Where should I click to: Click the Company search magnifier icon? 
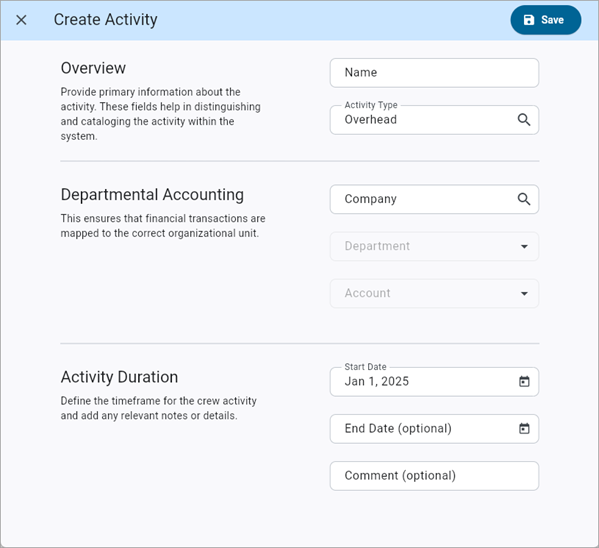pyautogui.click(x=524, y=199)
